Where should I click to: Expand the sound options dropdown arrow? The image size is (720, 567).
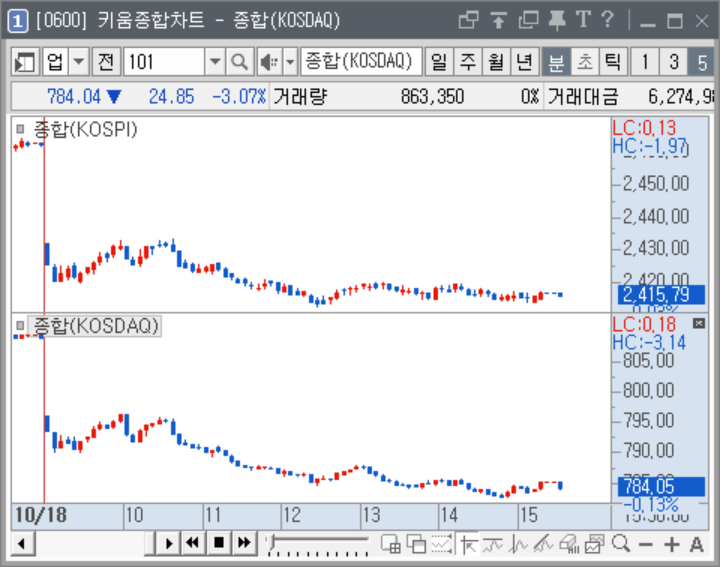pyautogui.click(x=290, y=62)
